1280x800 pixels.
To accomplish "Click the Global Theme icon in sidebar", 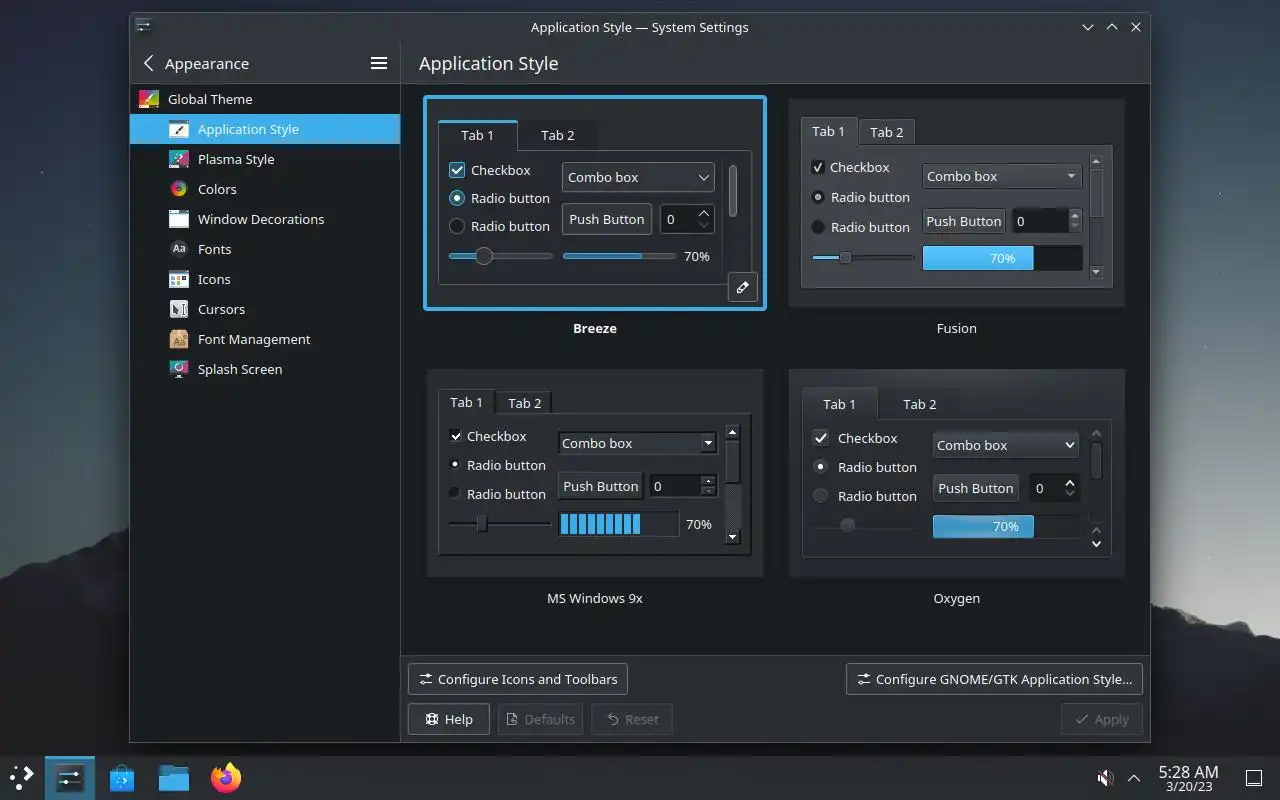I will coord(149,99).
